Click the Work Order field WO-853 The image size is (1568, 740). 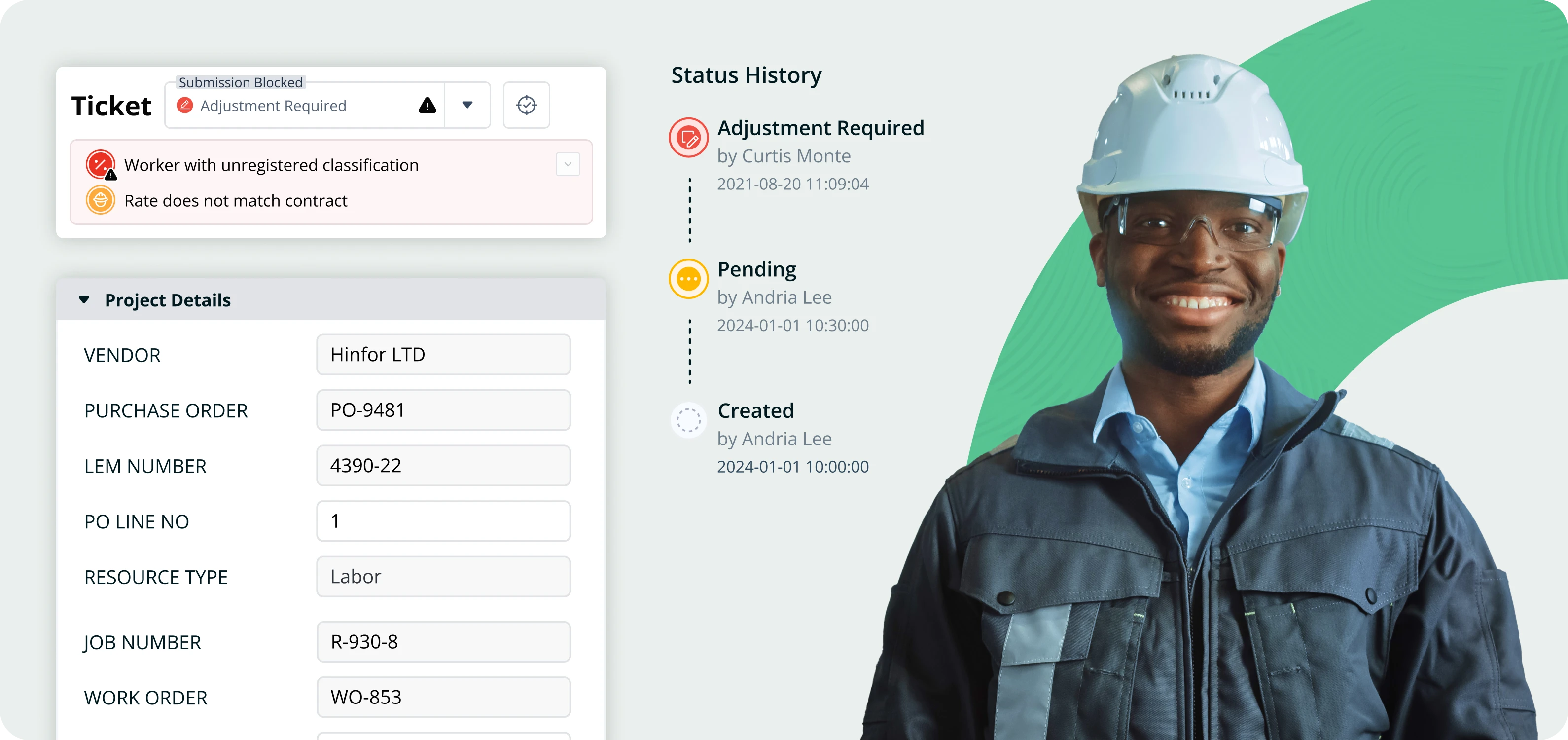pyautogui.click(x=443, y=697)
